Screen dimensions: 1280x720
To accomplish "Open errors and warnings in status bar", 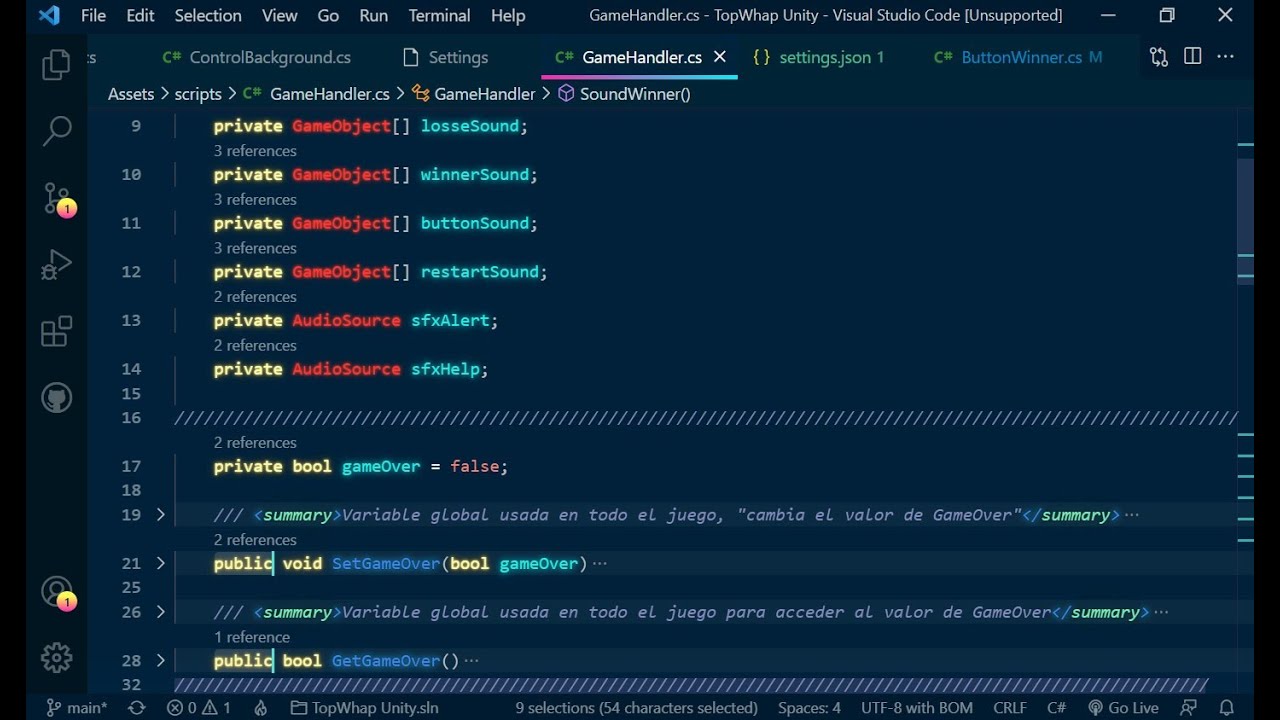I will pos(199,708).
